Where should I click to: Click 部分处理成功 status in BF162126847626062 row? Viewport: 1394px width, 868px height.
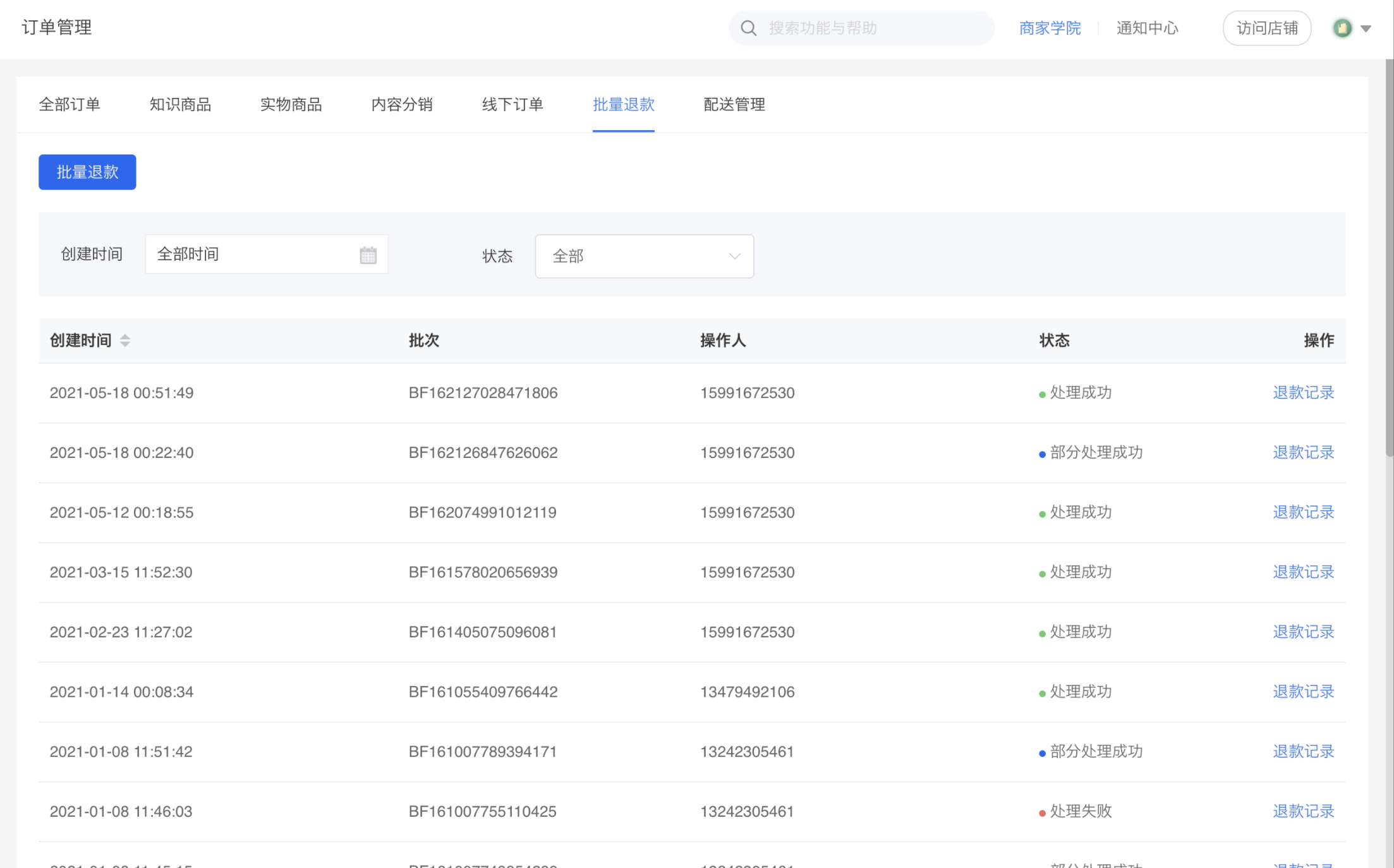[1091, 452]
